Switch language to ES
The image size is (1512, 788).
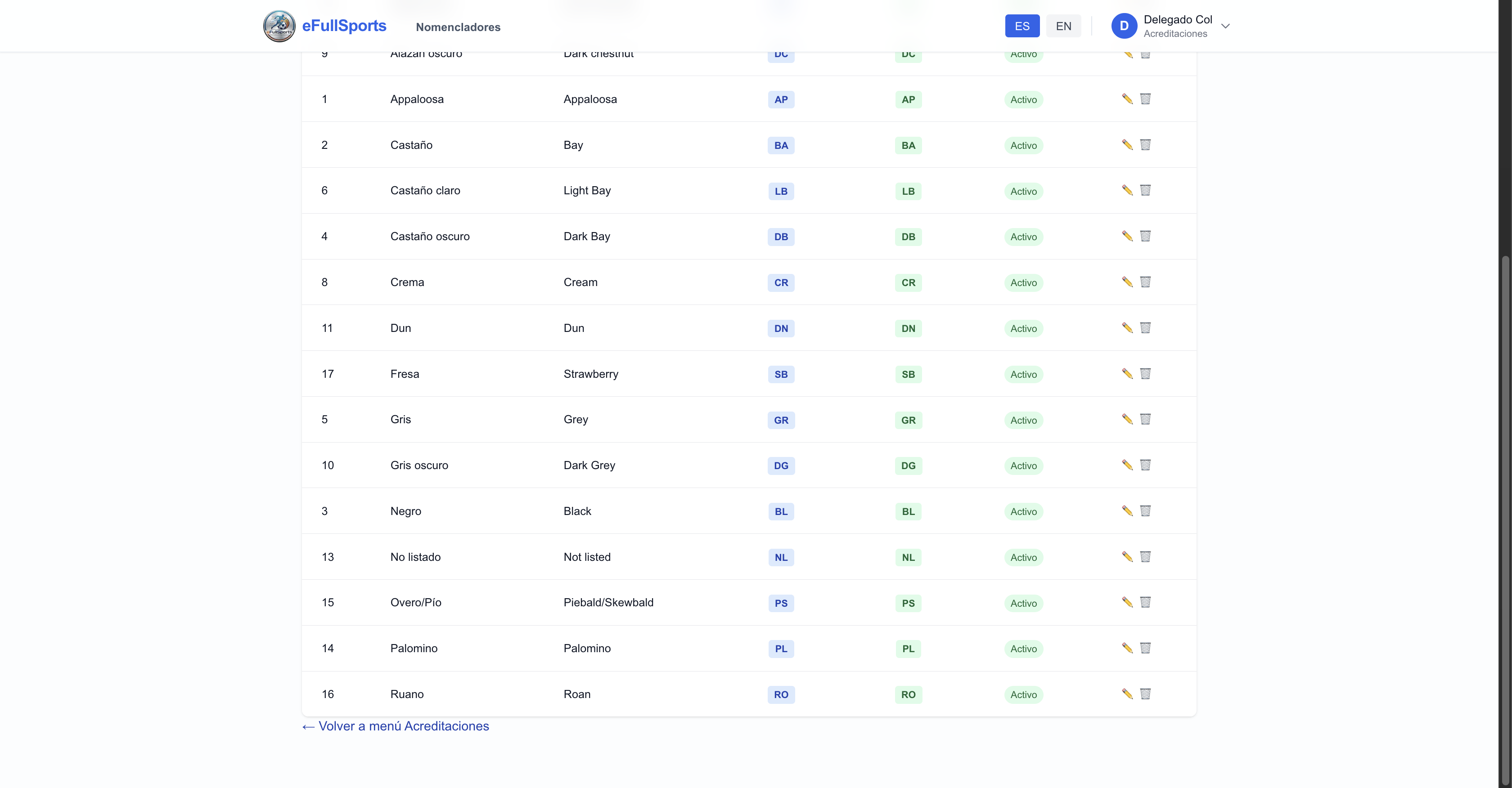(1022, 26)
